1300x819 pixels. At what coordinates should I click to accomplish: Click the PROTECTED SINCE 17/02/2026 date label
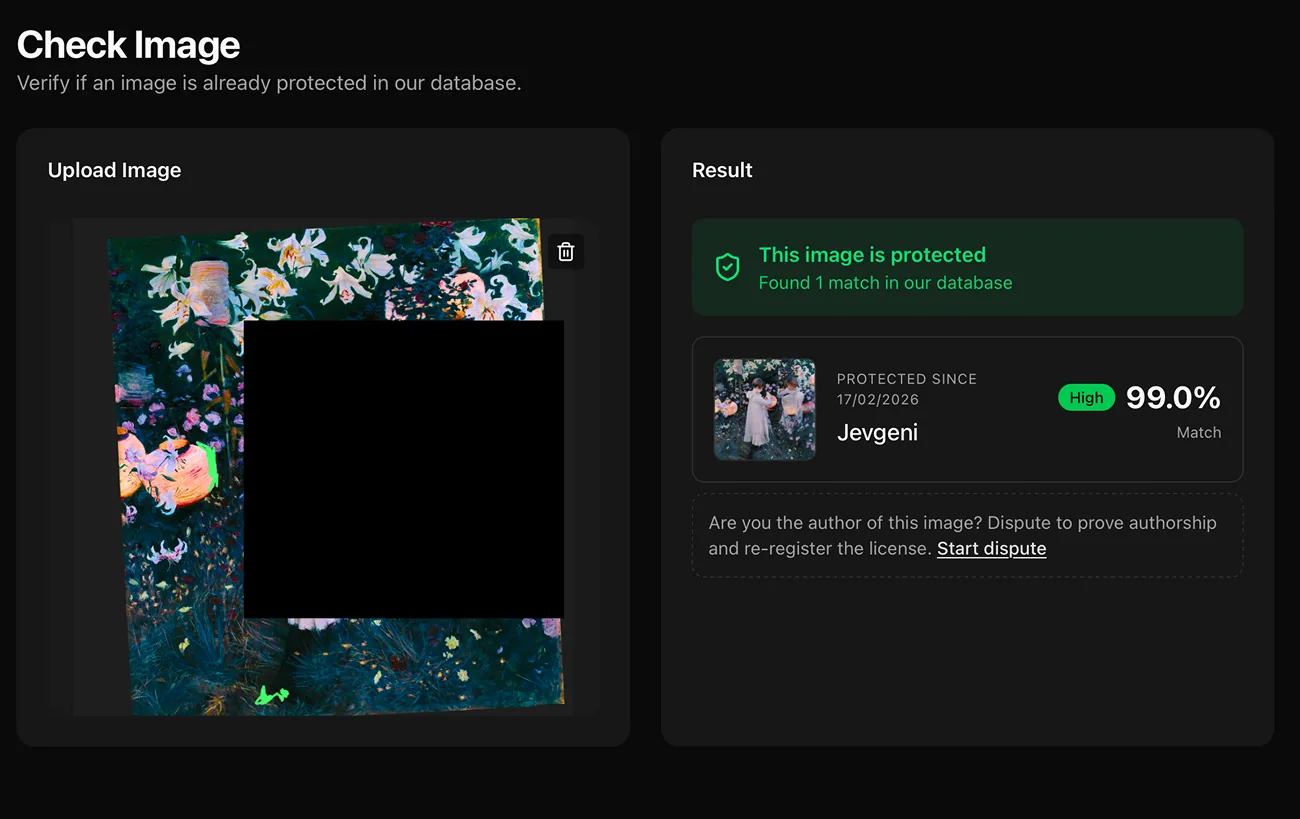(x=907, y=389)
